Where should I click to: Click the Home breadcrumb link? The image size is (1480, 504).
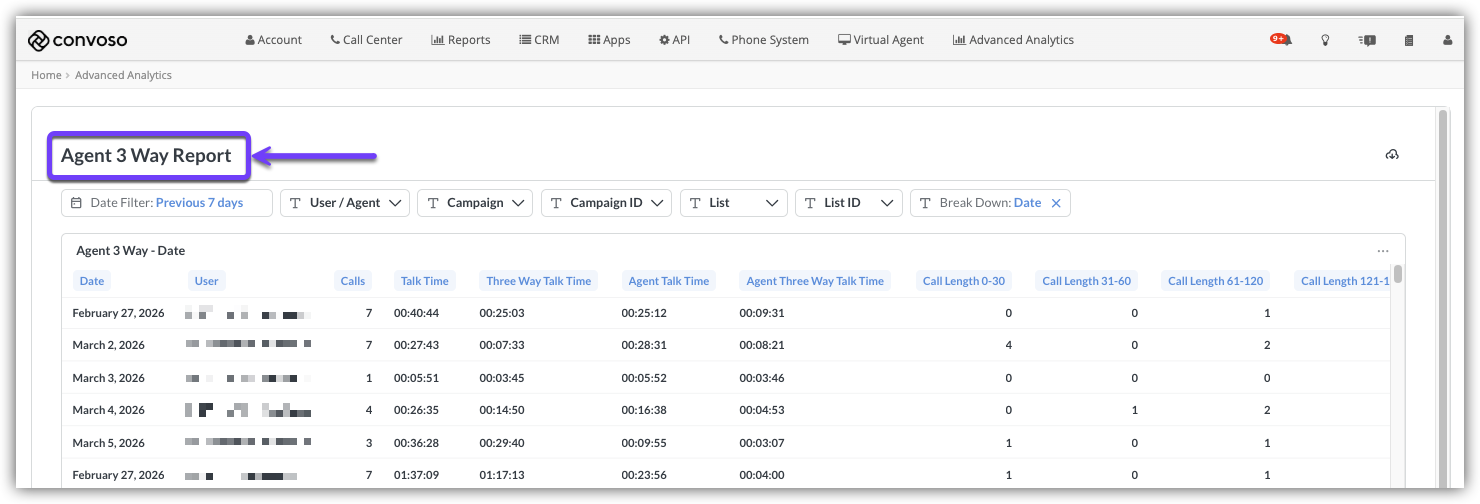coord(46,75)
